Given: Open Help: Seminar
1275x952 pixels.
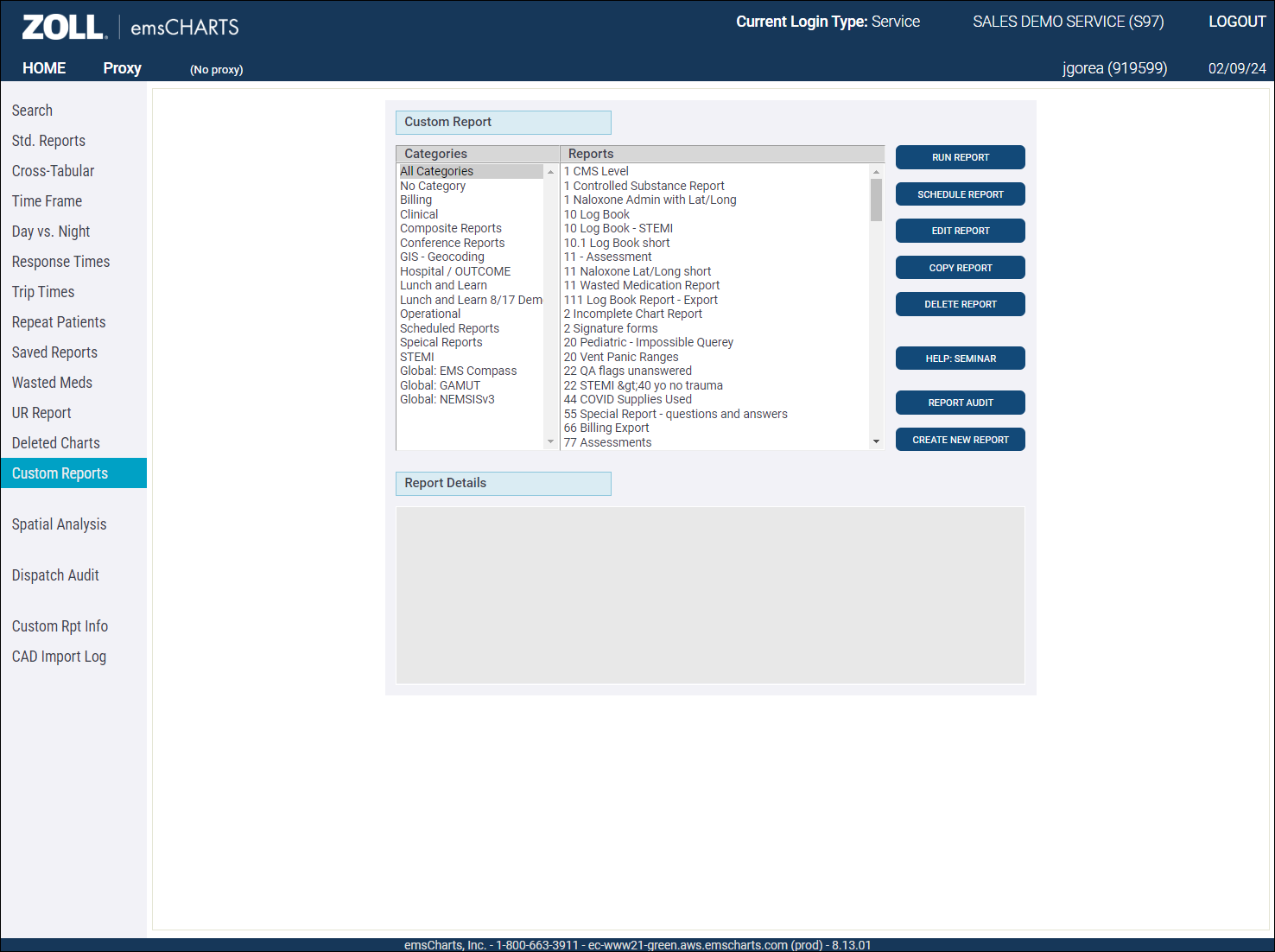Looking at the screenshot, I should [x=960, y=359].
